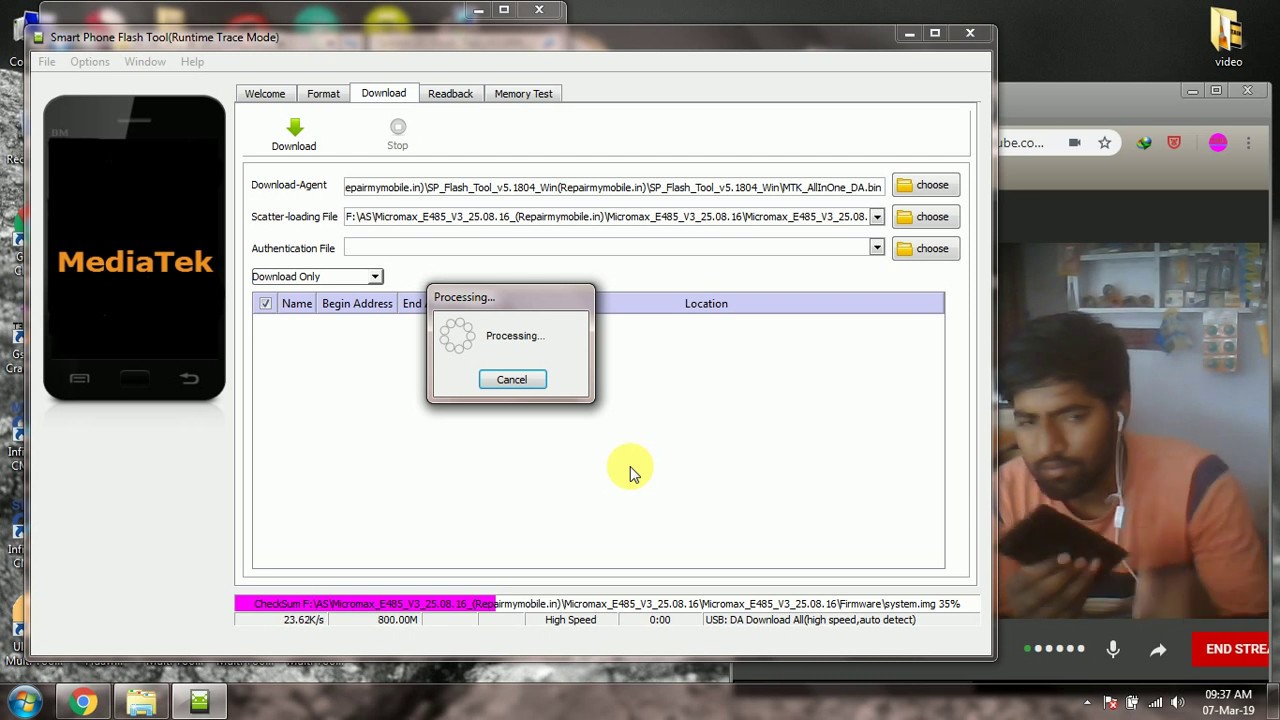Screen dimensions: 1280x720
Task: Click the share arrow in the stream window
Action: tap(1158, 650)
